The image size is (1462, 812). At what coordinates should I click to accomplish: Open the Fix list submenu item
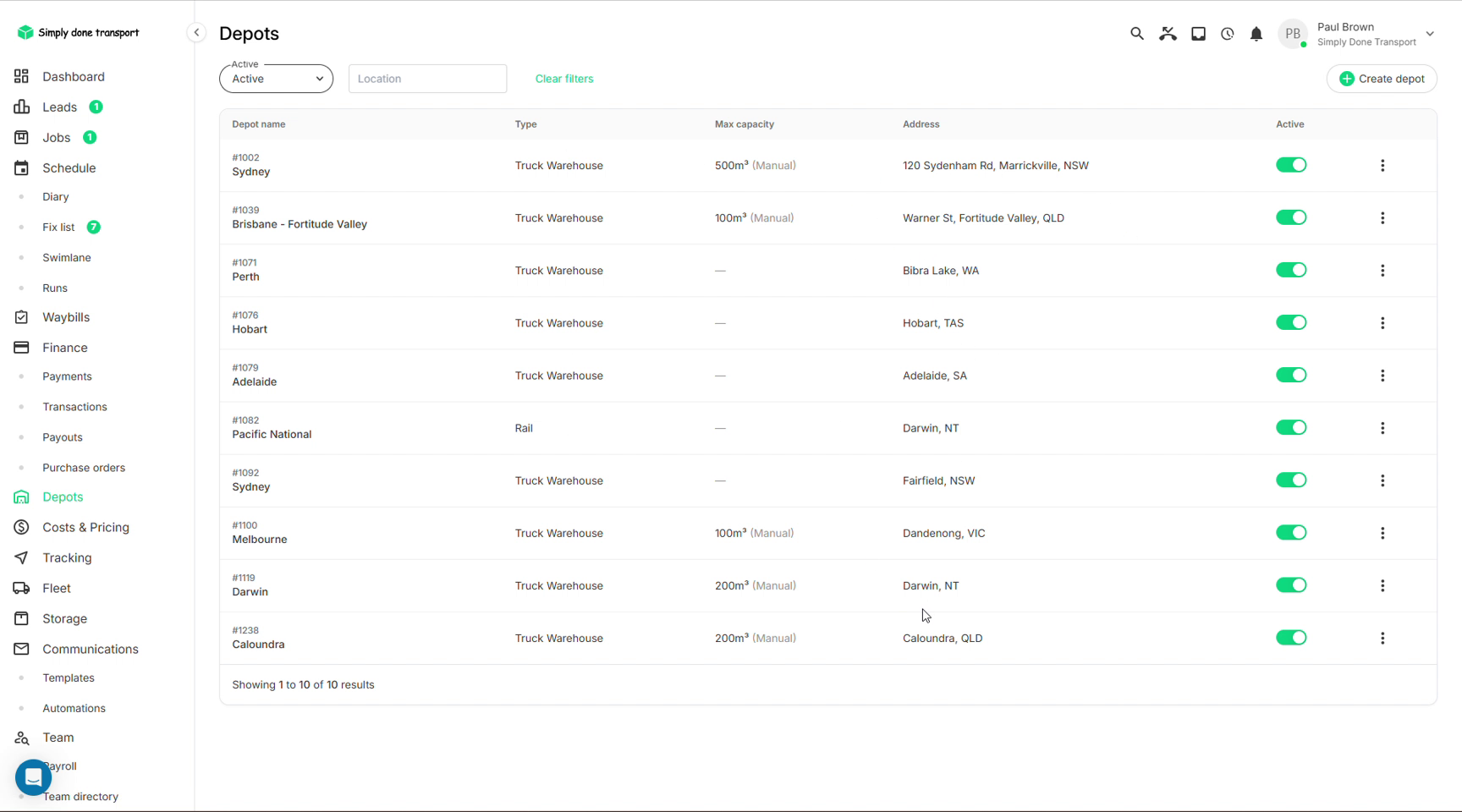(58, 227)
